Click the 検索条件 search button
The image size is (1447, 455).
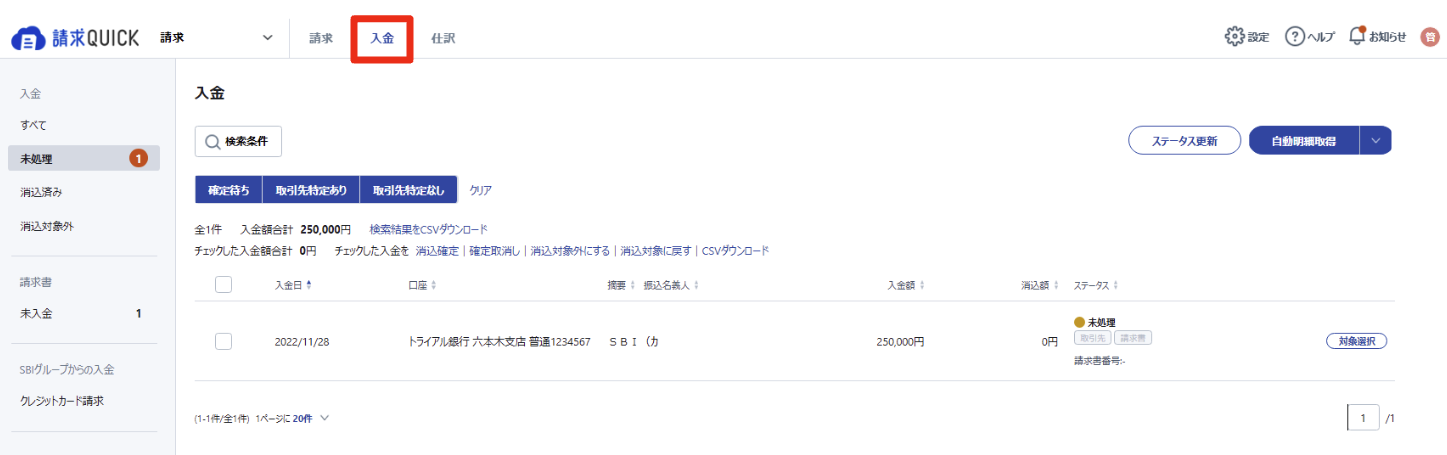(x=238, y=142)
